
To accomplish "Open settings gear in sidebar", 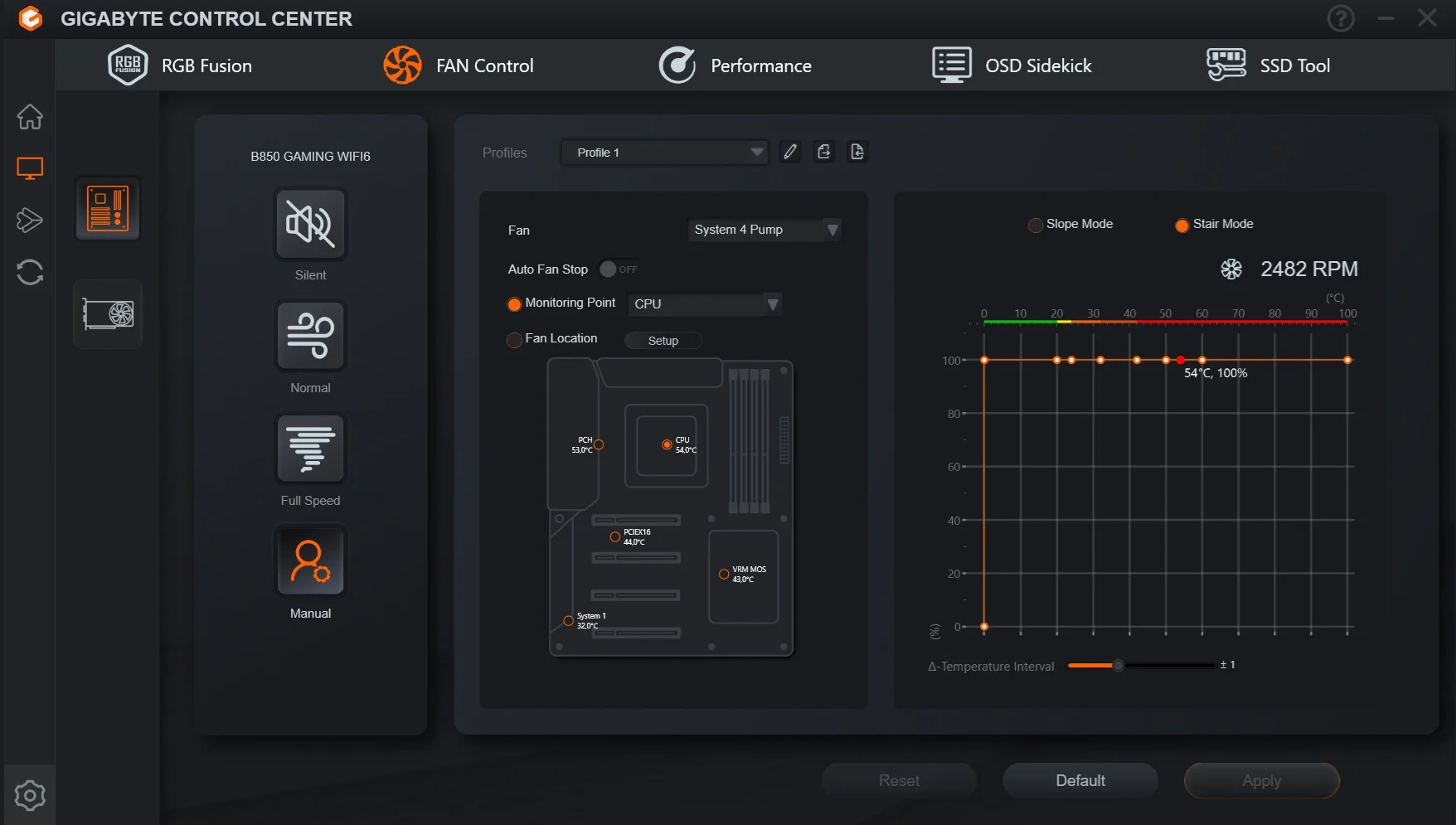I will coord(30,795).
